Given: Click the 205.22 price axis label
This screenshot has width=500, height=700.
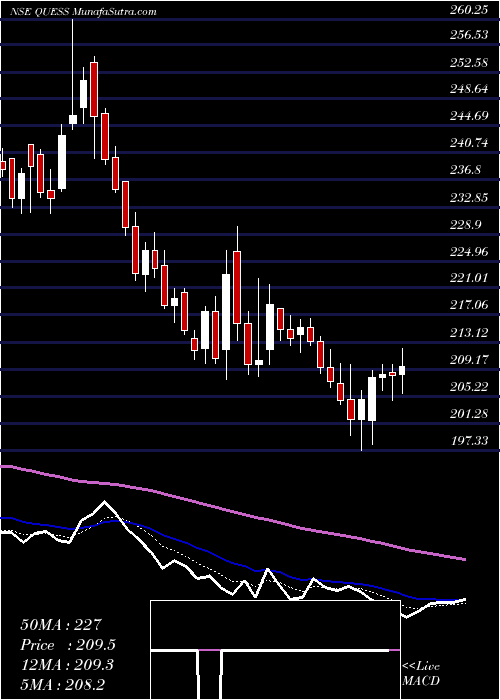Looking at the screenshot, I should point(468,387).
